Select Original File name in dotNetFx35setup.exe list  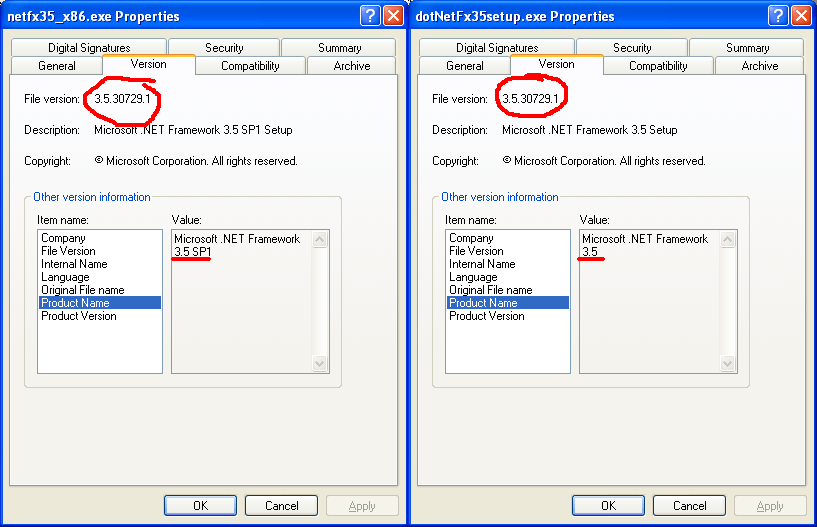point(507,290)
